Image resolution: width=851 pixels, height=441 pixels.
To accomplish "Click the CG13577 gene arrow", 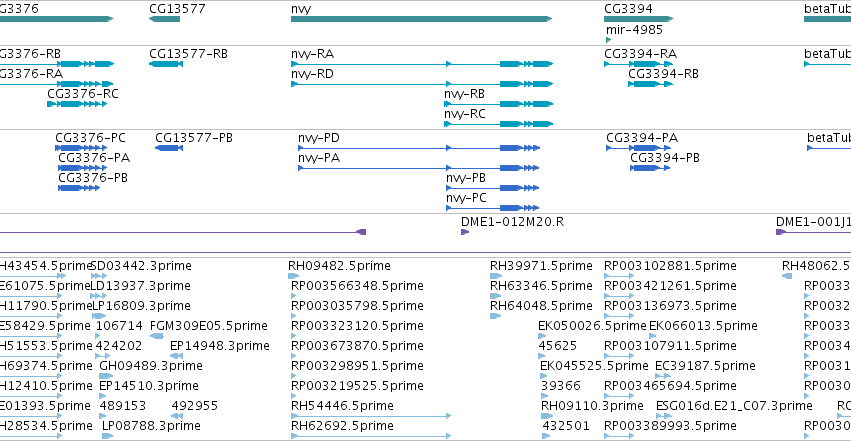I will (x=164, y=19).
